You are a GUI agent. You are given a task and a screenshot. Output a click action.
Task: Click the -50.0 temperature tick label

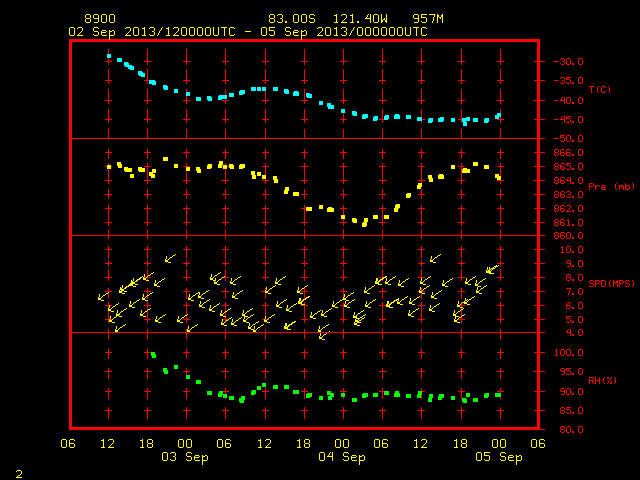(568, 139)
